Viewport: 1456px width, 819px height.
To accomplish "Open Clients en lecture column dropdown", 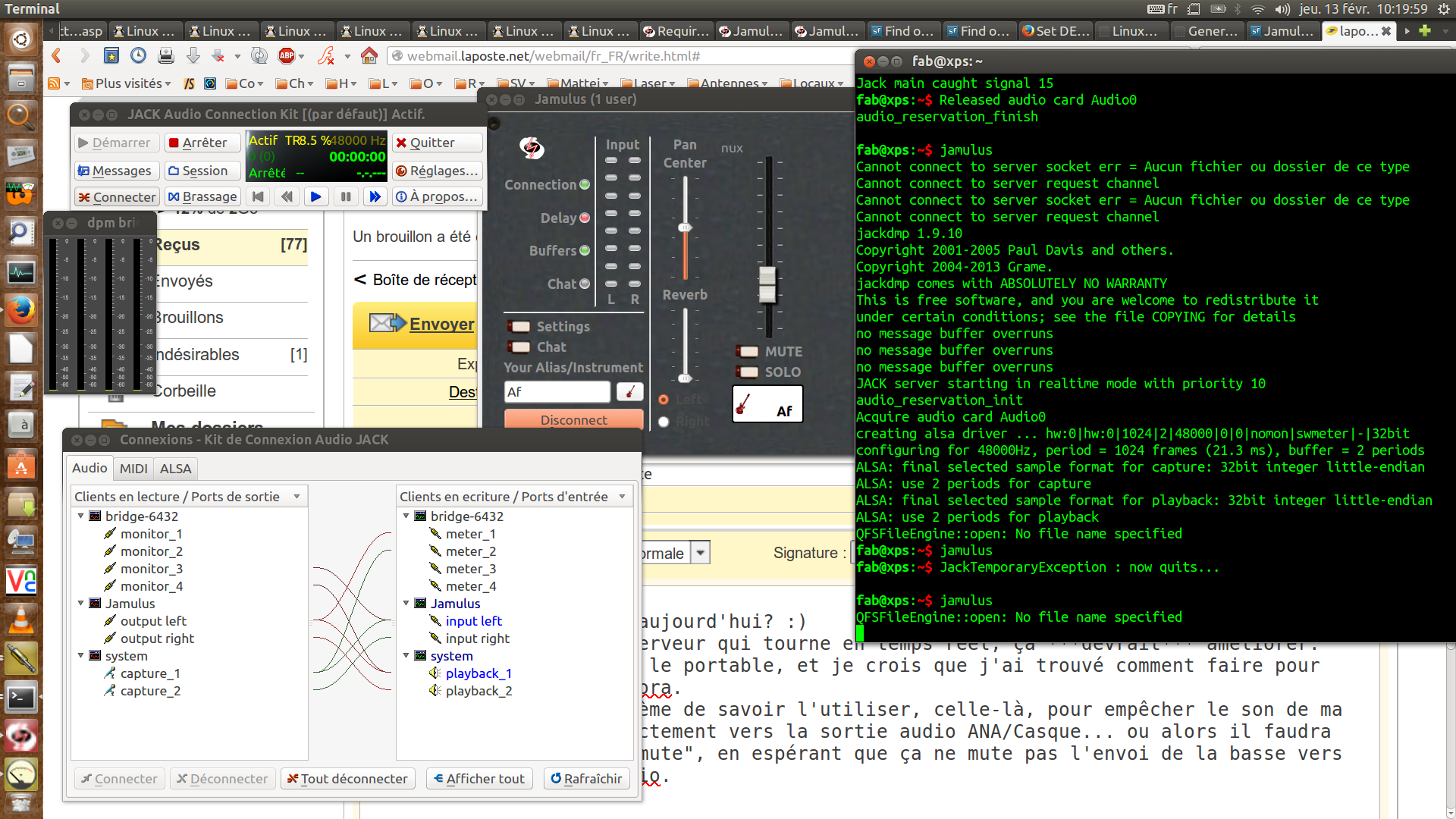I will click(297, 497).
